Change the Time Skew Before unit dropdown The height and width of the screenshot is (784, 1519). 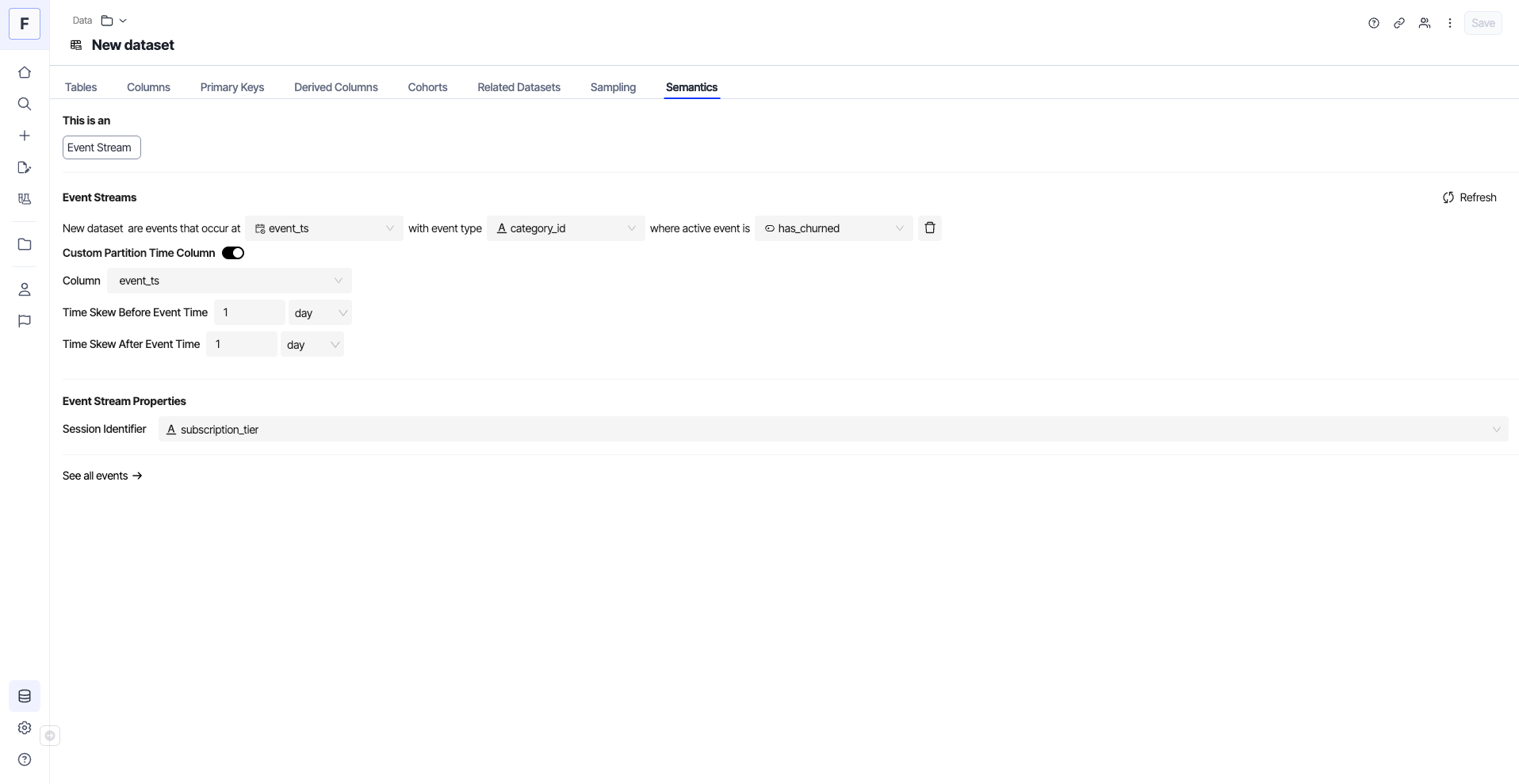[x=320, y=312]
